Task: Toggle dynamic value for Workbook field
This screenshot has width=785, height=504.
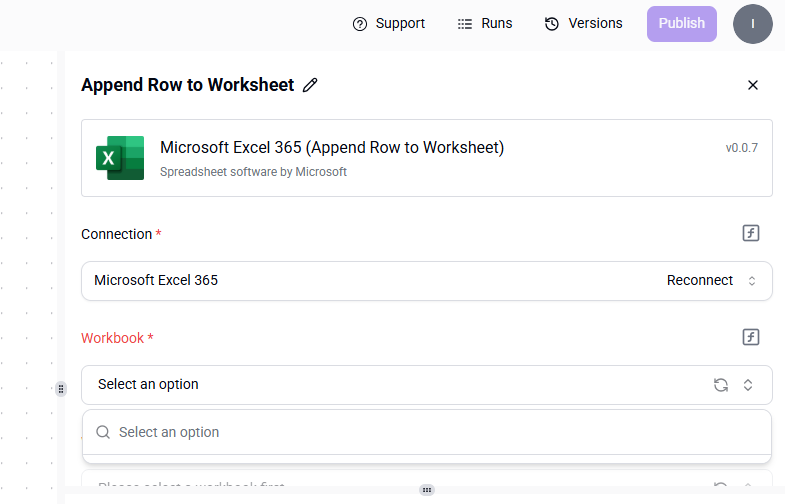Action: 750,337
